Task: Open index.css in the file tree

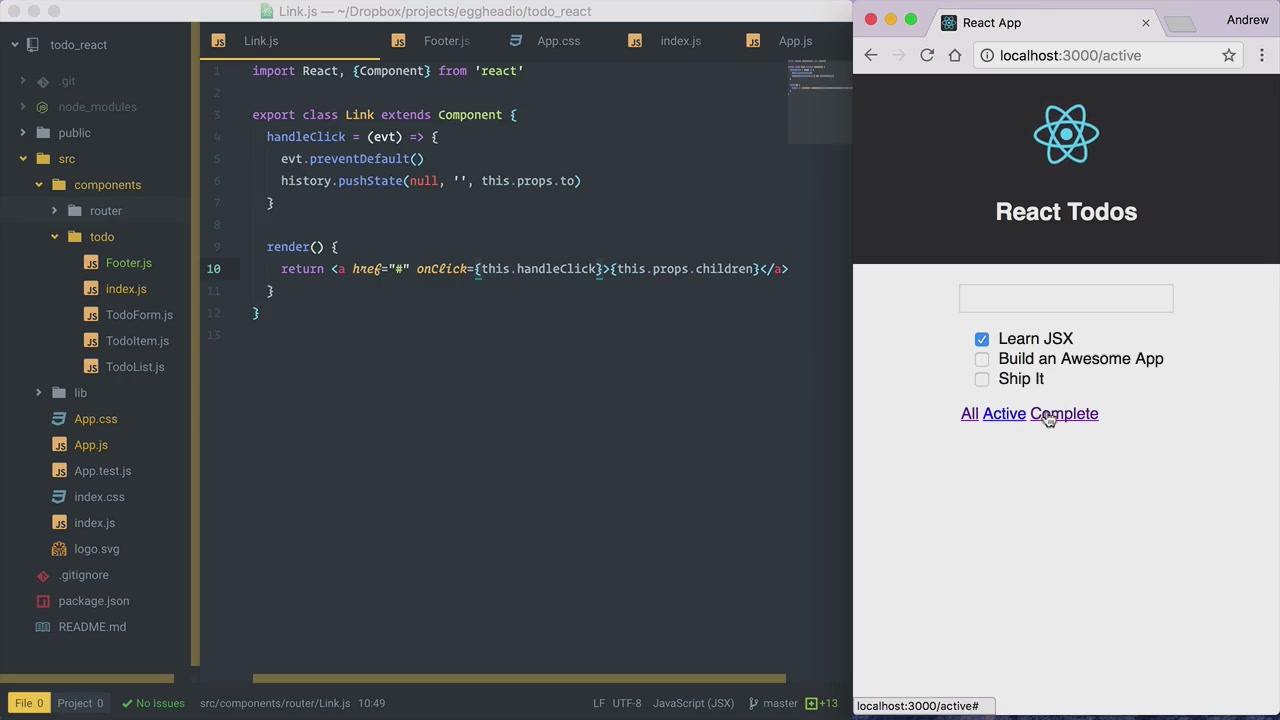Action: coord(99,497)
